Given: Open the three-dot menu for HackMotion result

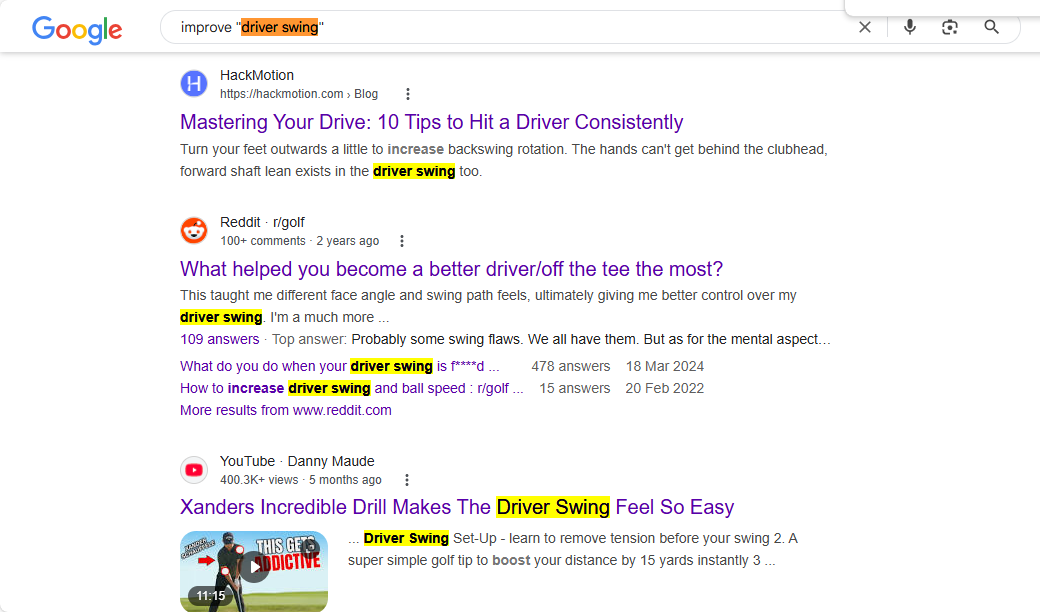Looking at the screenshot, I should click(x=408, y=93).
